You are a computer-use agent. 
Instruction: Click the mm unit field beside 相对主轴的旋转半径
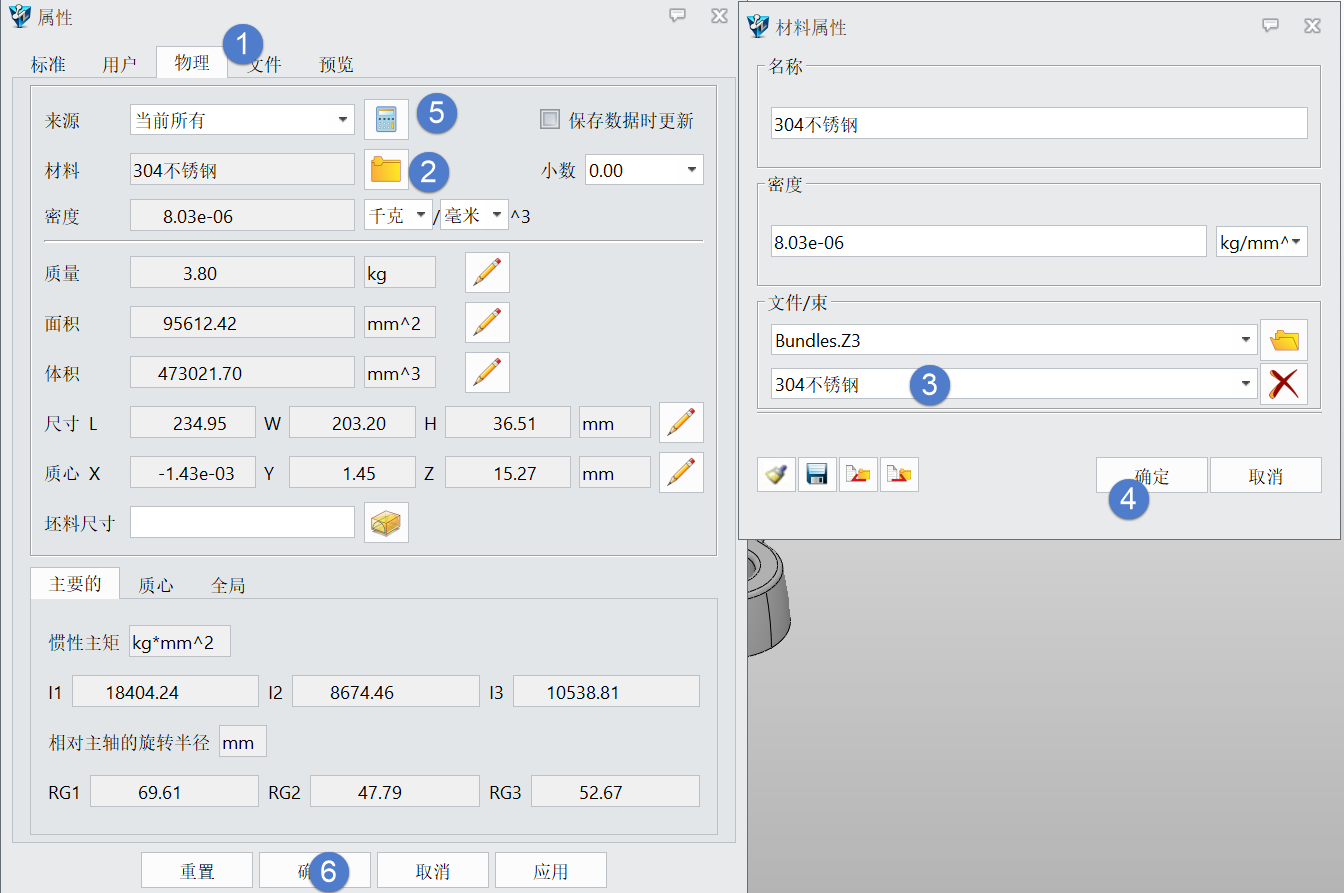(243, 741)
